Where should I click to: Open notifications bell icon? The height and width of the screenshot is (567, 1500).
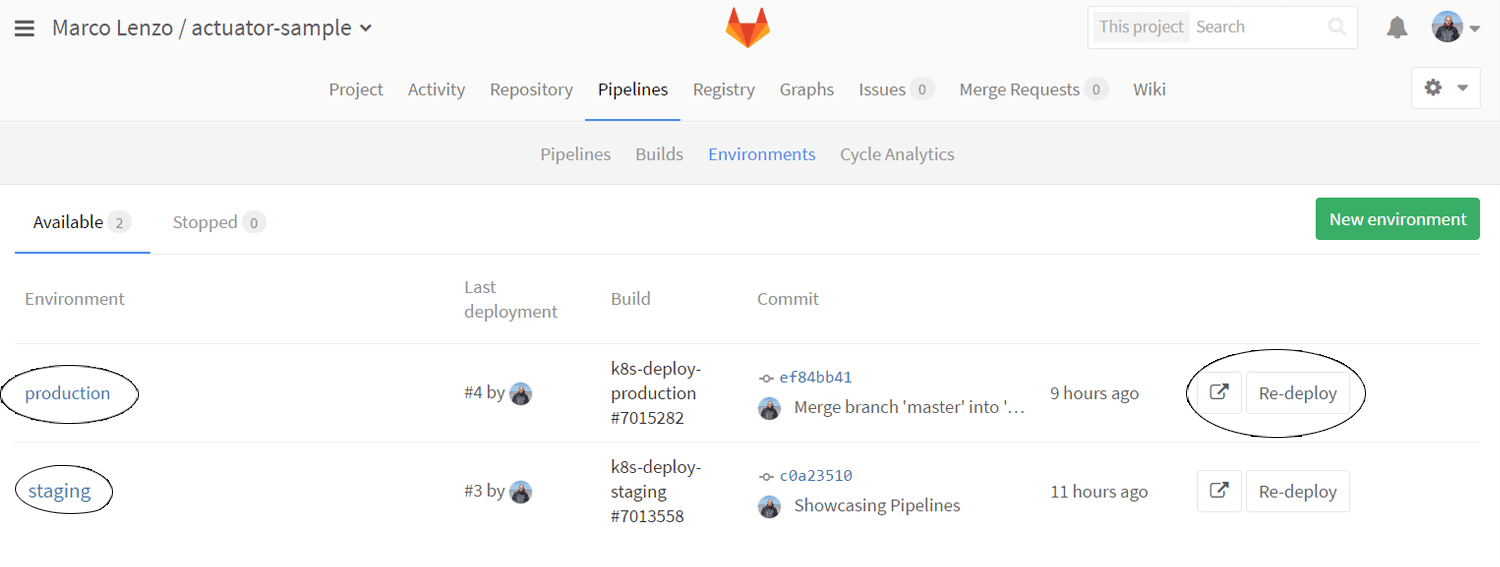coord(1397,28)
